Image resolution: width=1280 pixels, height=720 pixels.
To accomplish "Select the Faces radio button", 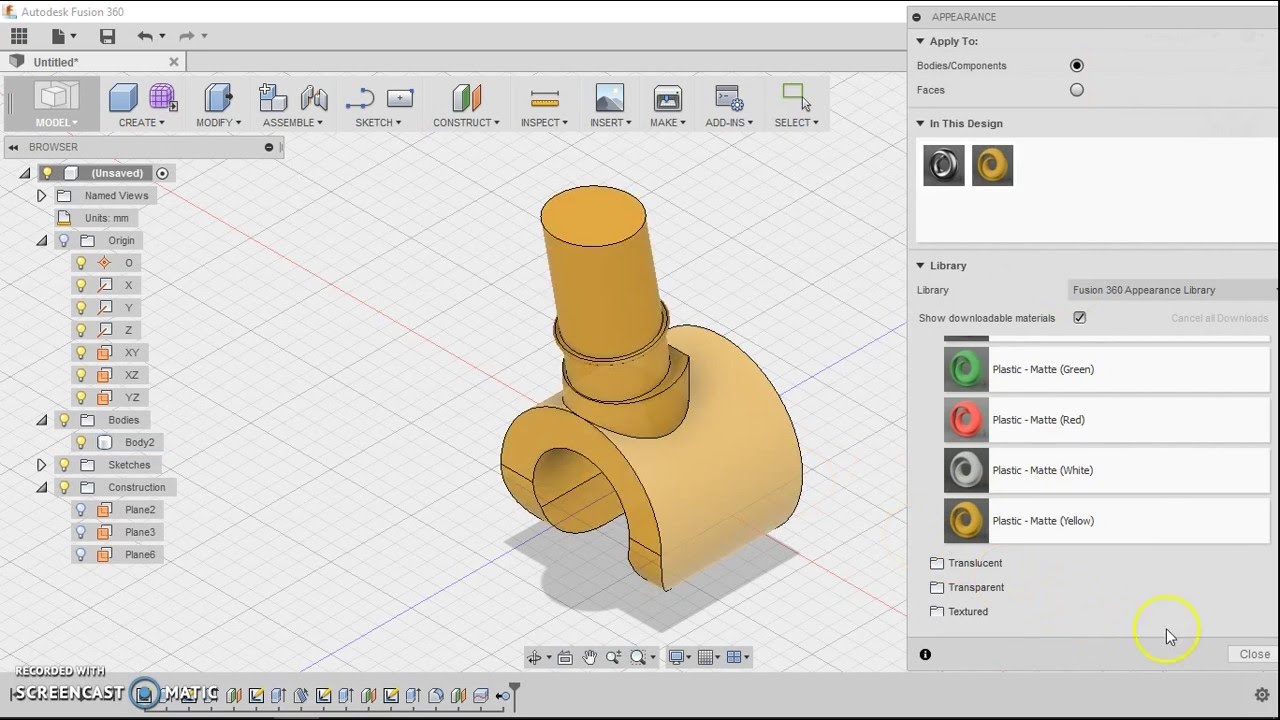I will [x=1077, y=90].
